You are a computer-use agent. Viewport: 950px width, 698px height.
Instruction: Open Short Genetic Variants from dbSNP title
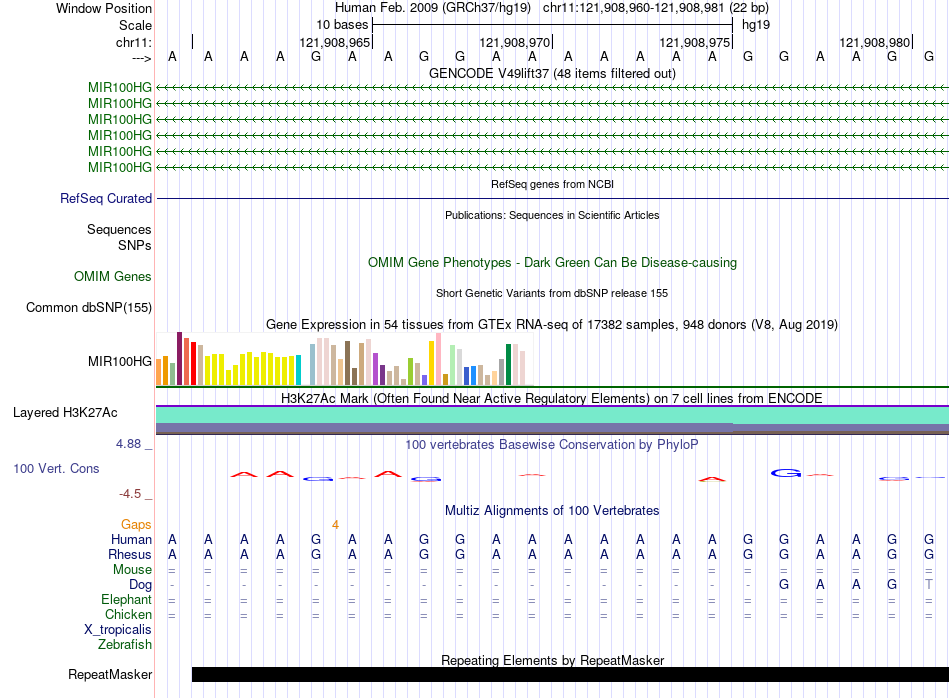pyautogui.click(x=552, y=293)
